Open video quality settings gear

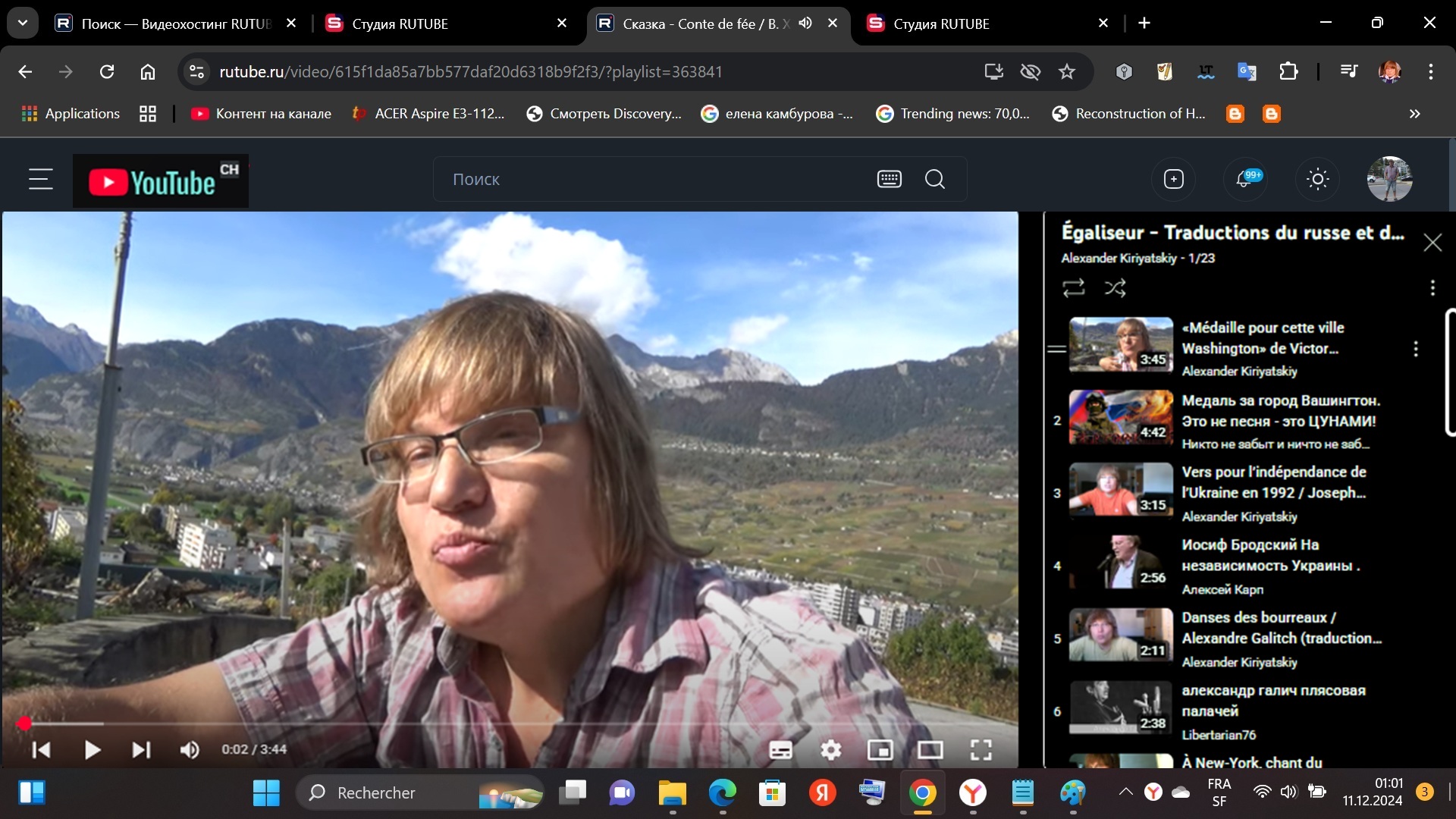click(x=830, y=750)
